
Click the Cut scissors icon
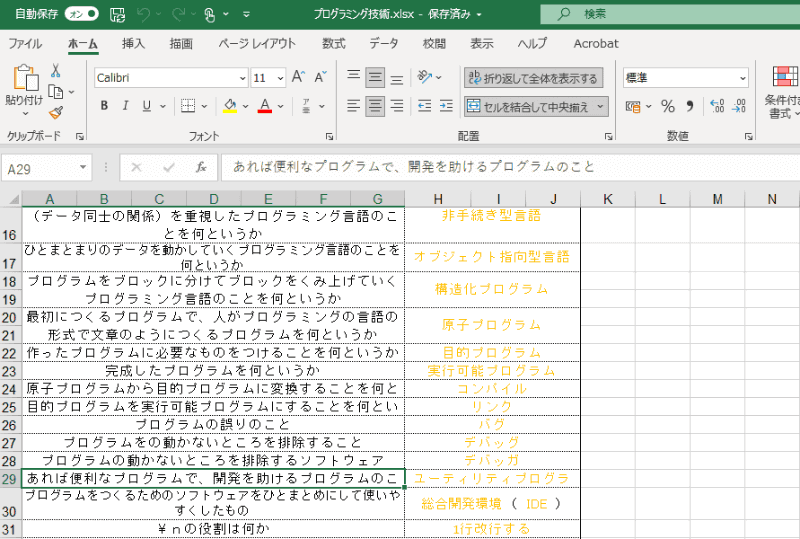pyautogui.click(x=55, y=70)
